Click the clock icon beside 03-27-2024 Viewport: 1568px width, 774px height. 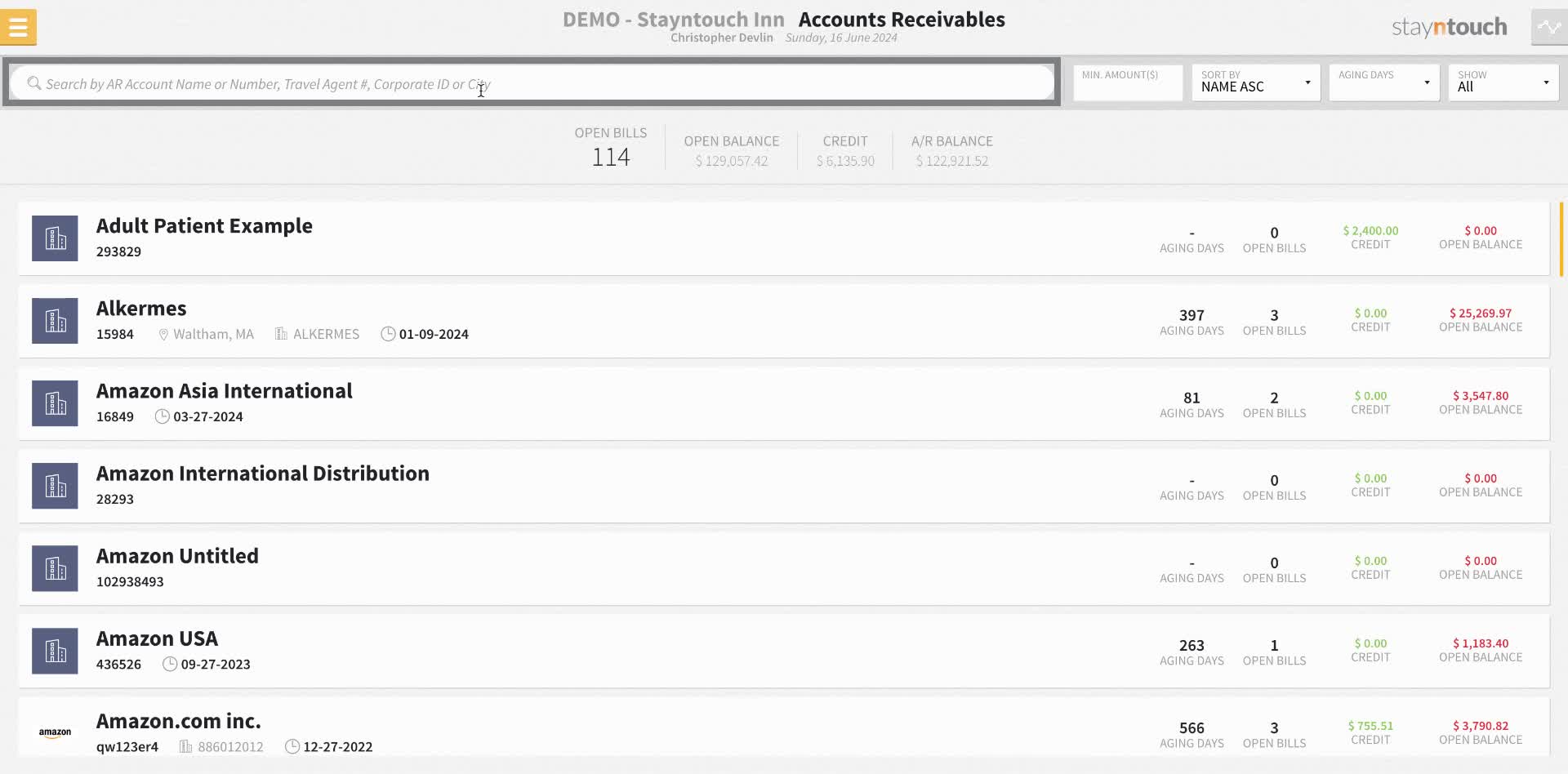tap(163, 416)
